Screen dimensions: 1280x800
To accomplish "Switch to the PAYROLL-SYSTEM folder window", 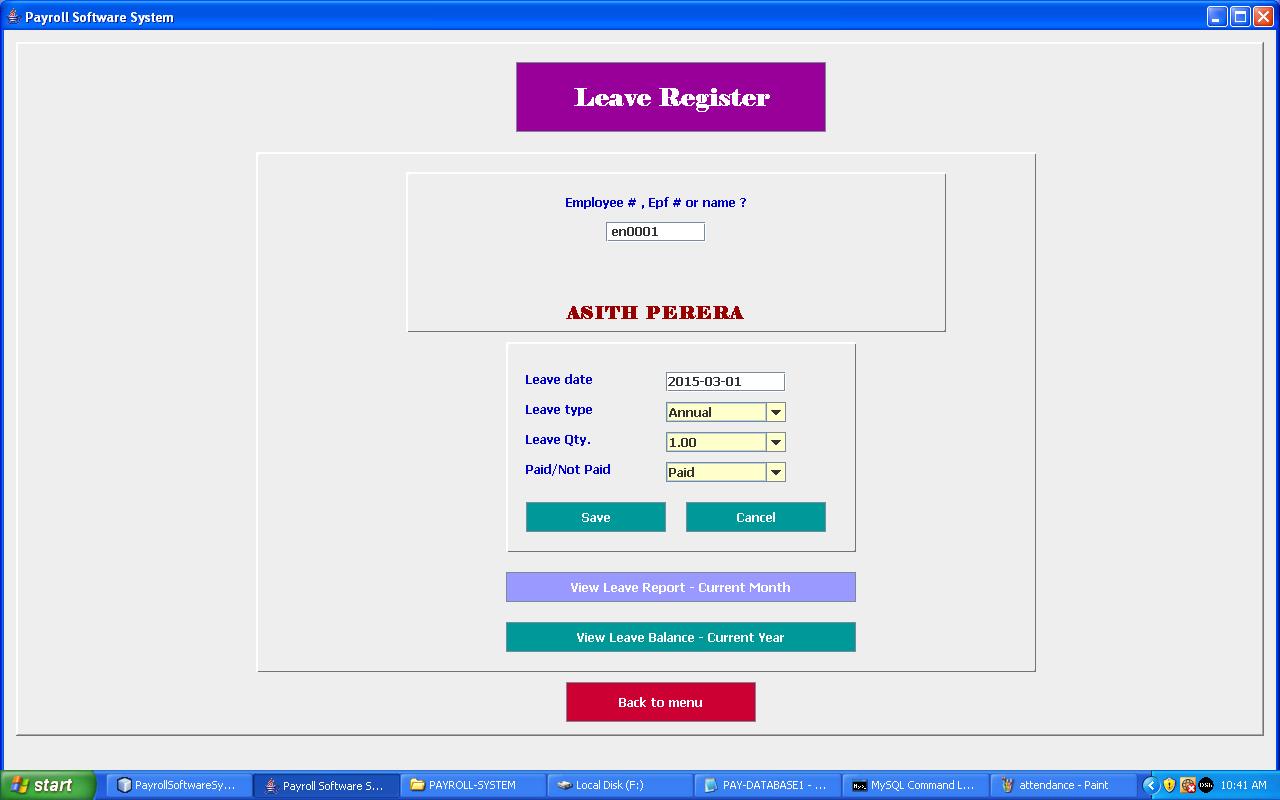I will 472,785.
